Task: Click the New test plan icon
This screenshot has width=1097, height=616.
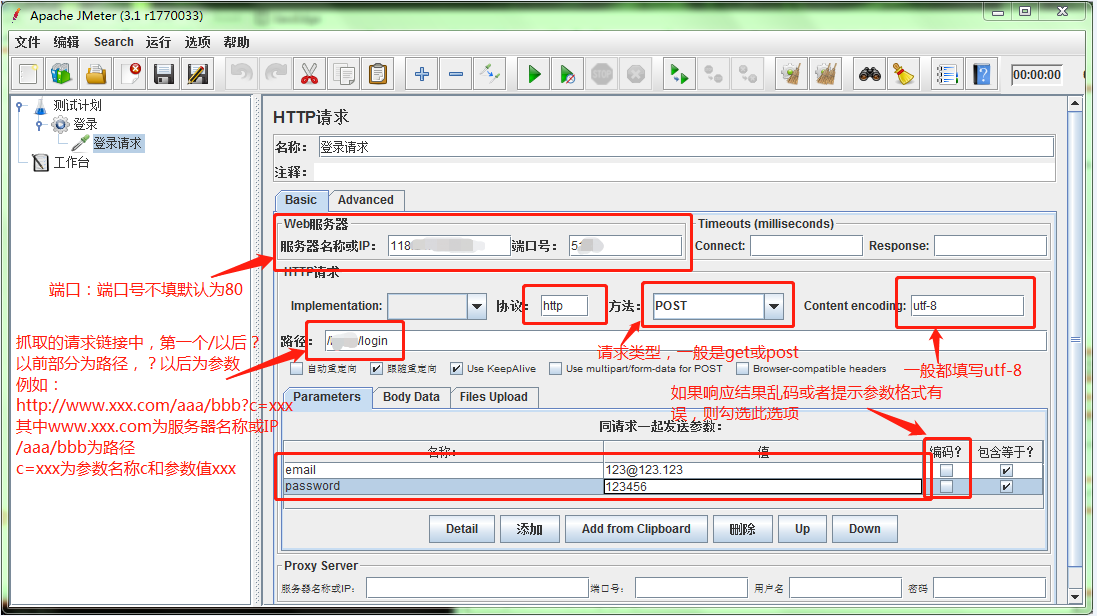Action: 29,74
